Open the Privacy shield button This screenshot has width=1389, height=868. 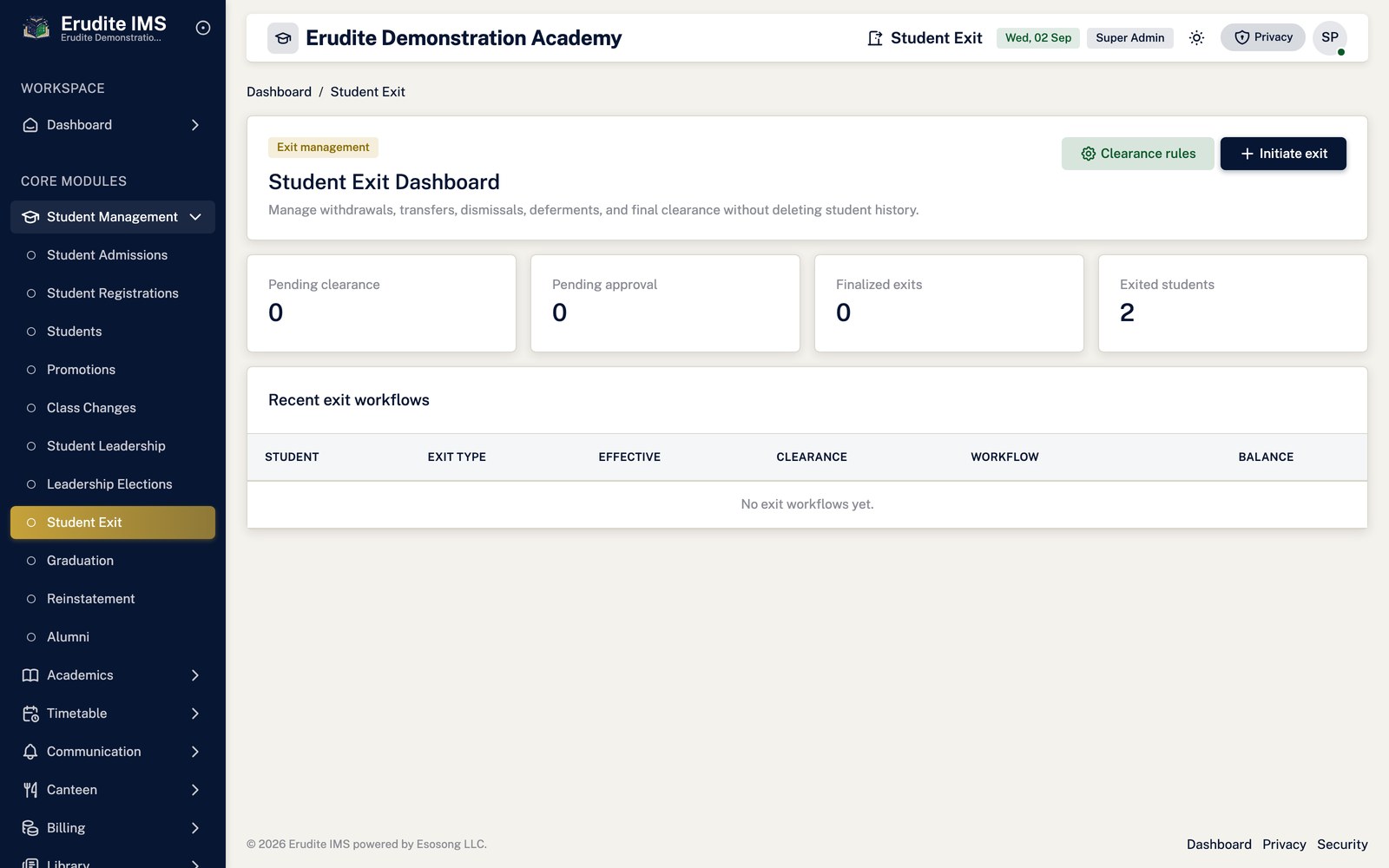1262,37
